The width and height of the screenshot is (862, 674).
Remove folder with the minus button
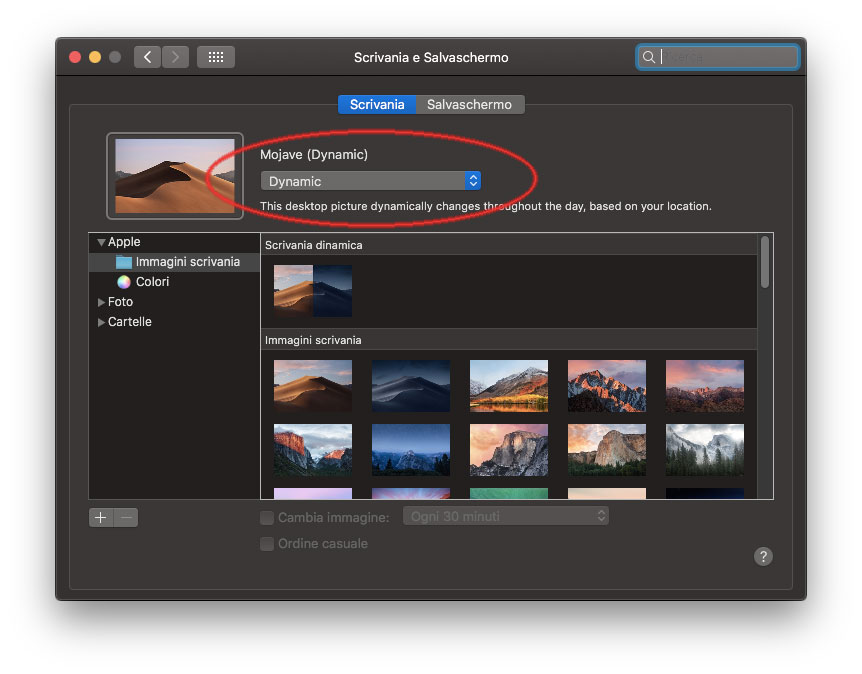[126, 517]
